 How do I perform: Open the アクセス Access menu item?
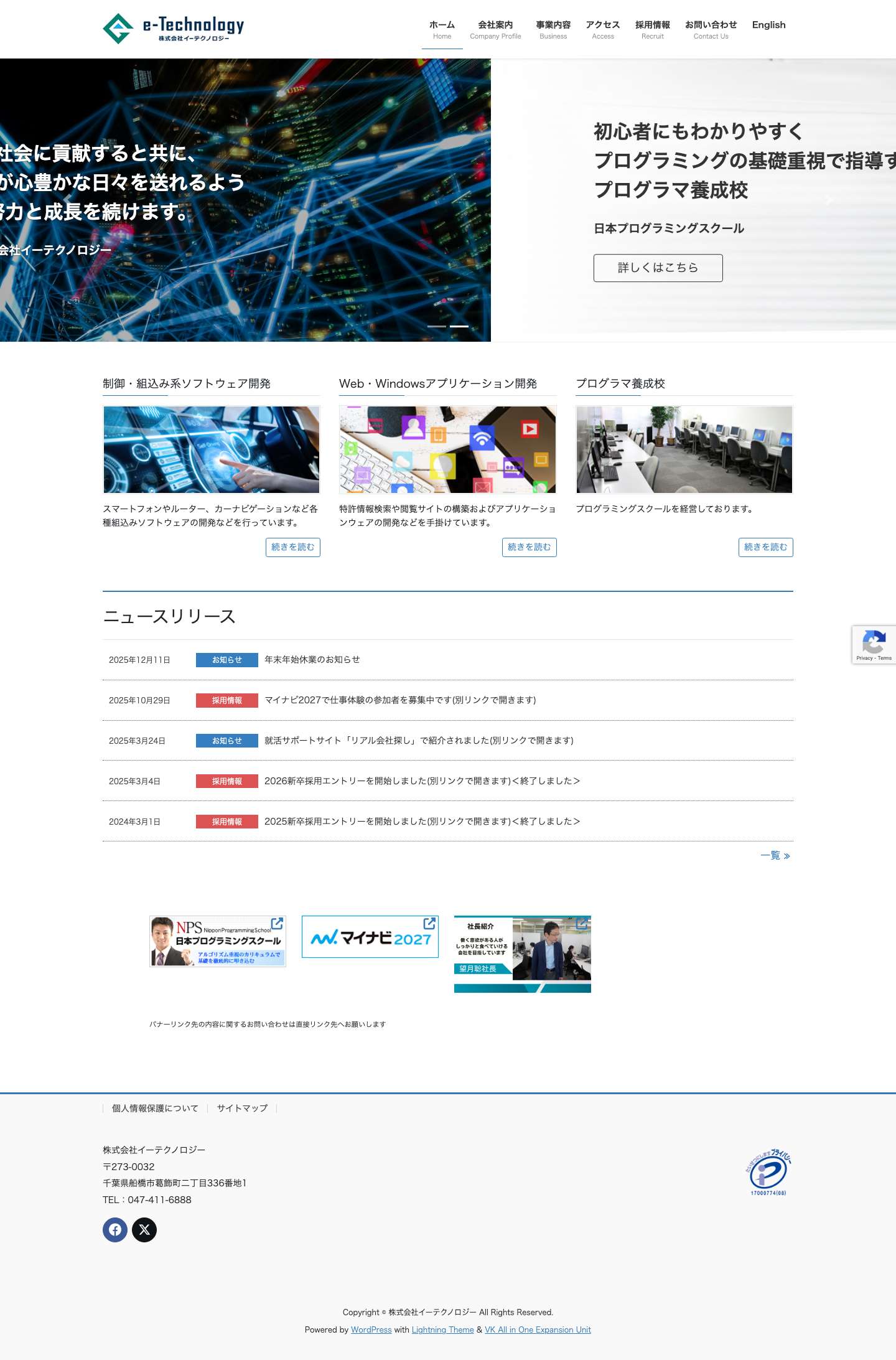pyautogui.click(x=603, y=29)
